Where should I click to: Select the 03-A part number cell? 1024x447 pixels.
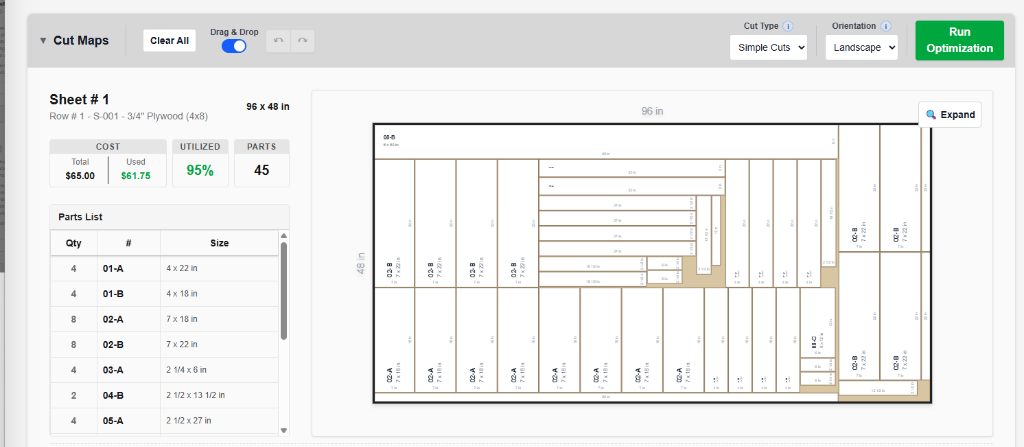129,371
